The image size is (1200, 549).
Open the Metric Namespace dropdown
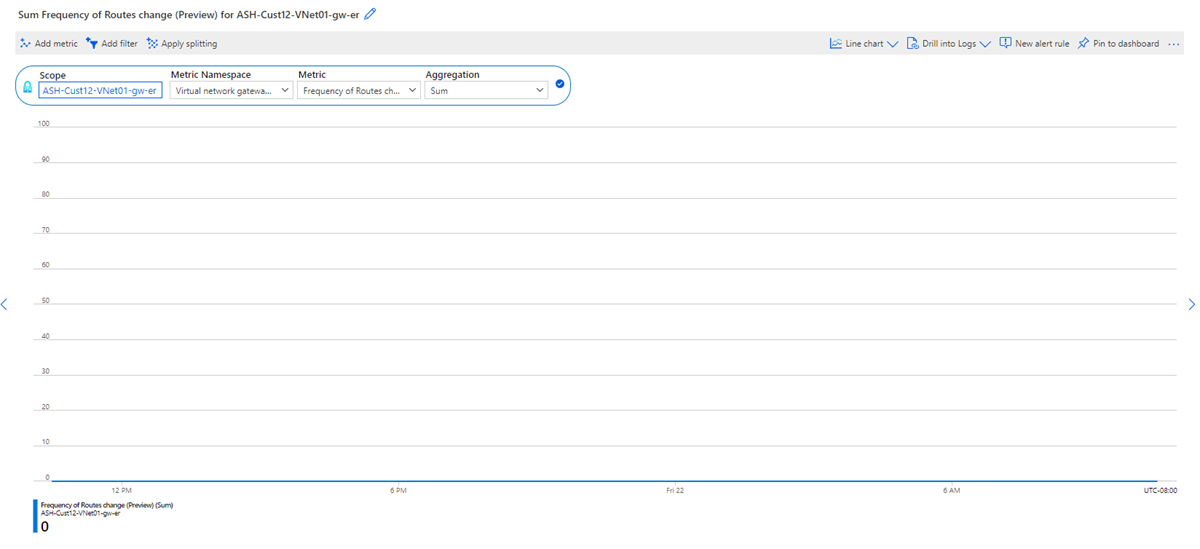pyautogui.click(x=231, y=90)
